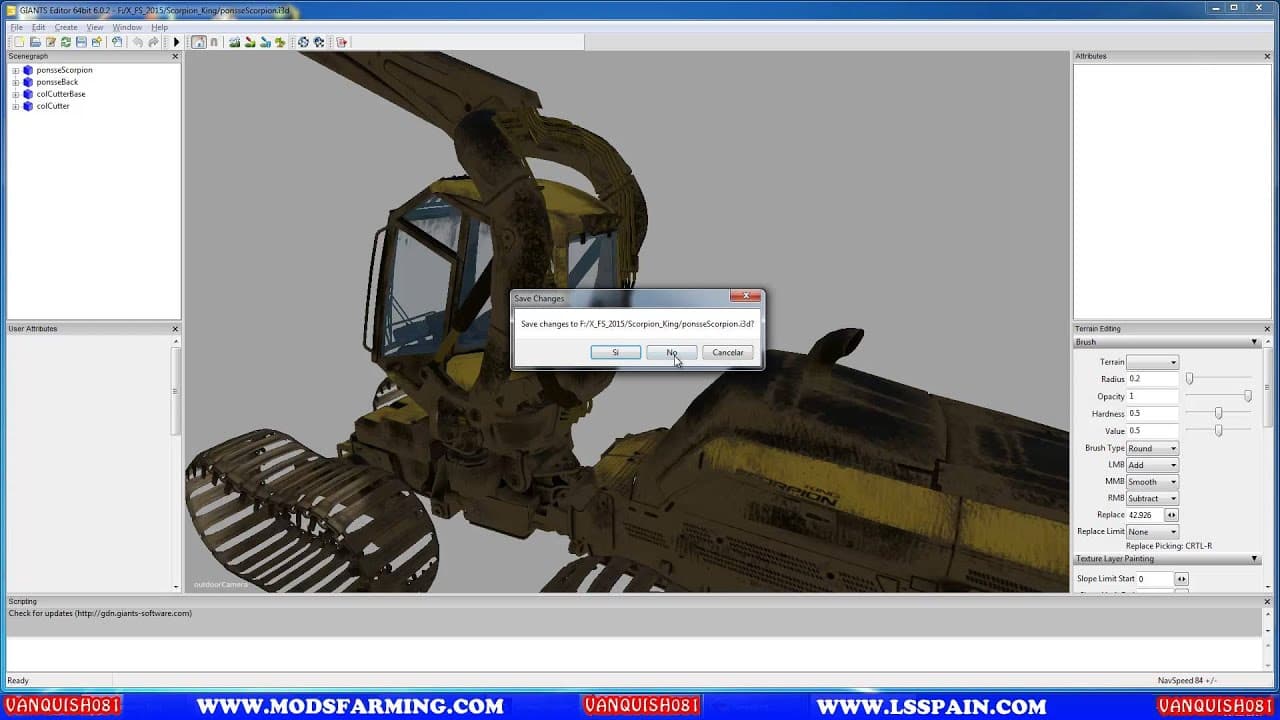1280x720 pixels.
Task: Reload the scene with the green arrows icon
Action: [x=66, y=42]
